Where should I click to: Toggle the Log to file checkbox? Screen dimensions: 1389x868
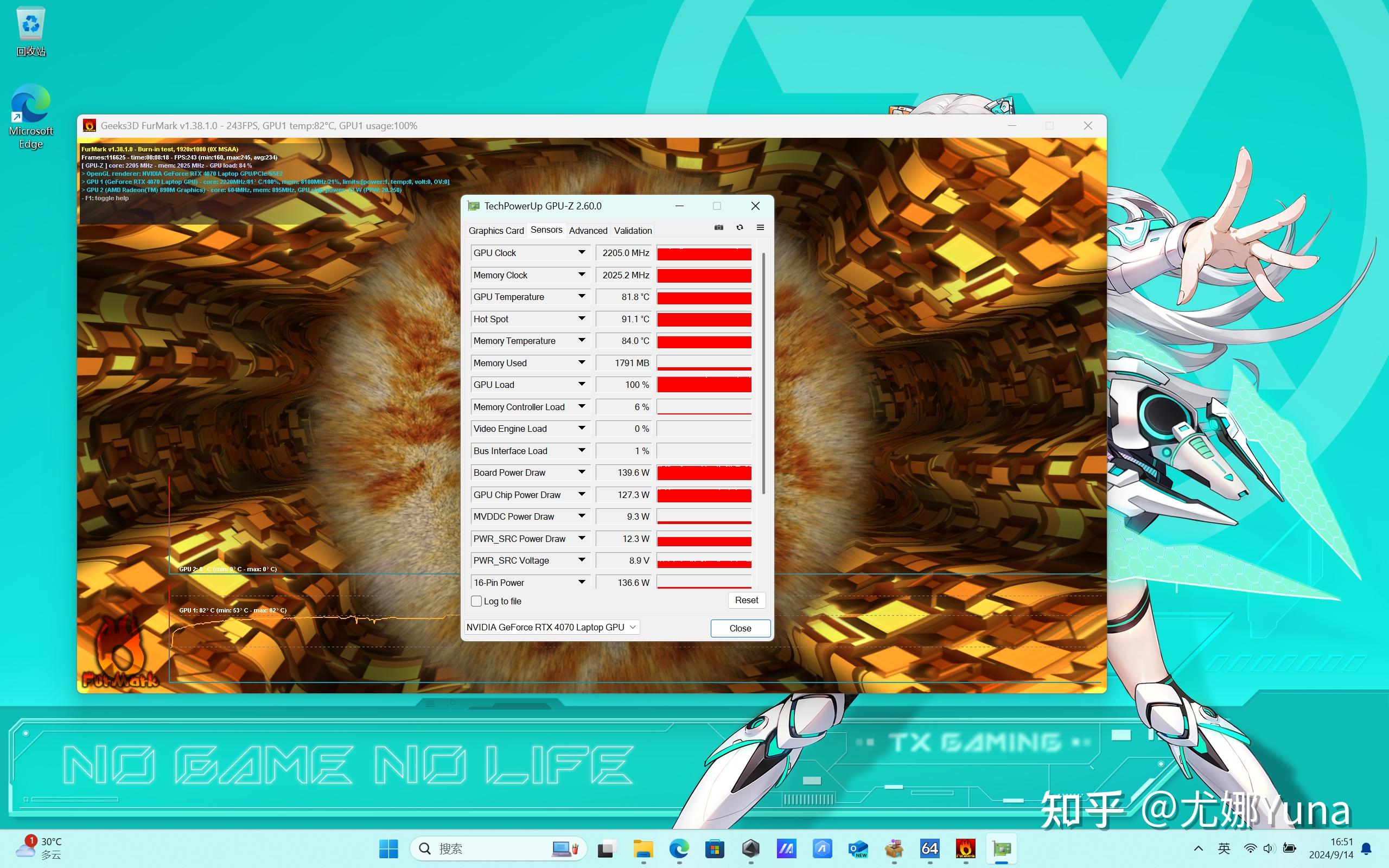coord(477,601)
